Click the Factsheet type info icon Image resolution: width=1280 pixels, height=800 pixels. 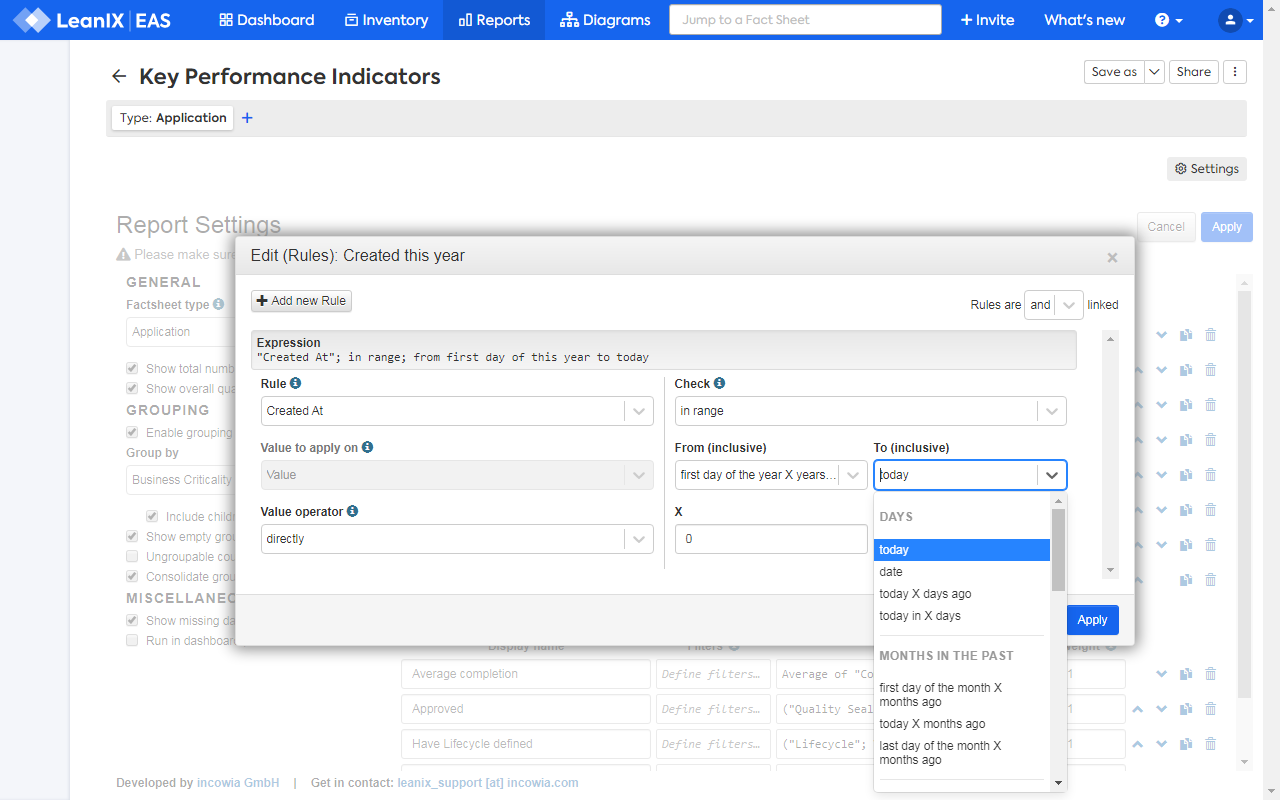point(219,304)
